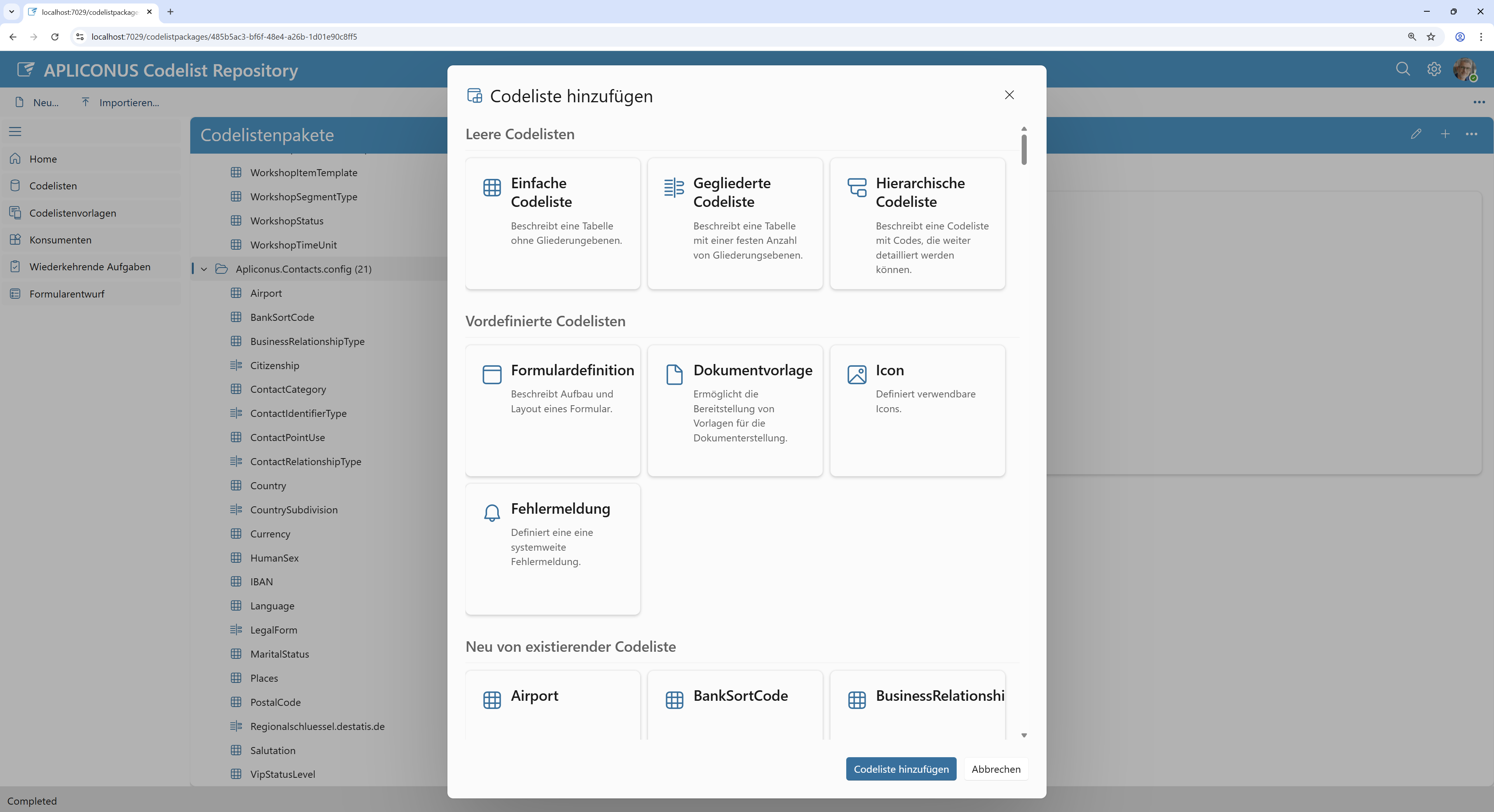1494x812 pixels.
Task: Open Codelistenvorlagen in the sidebar
Action: coord(92,213)
